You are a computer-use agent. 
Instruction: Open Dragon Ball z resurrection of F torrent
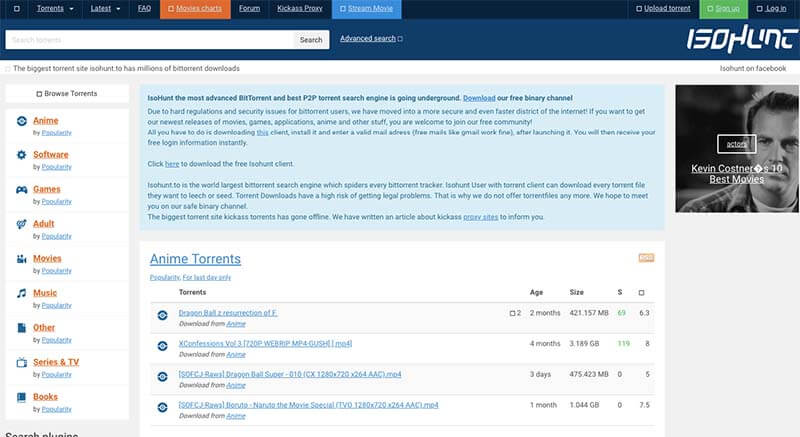[228, 313]
